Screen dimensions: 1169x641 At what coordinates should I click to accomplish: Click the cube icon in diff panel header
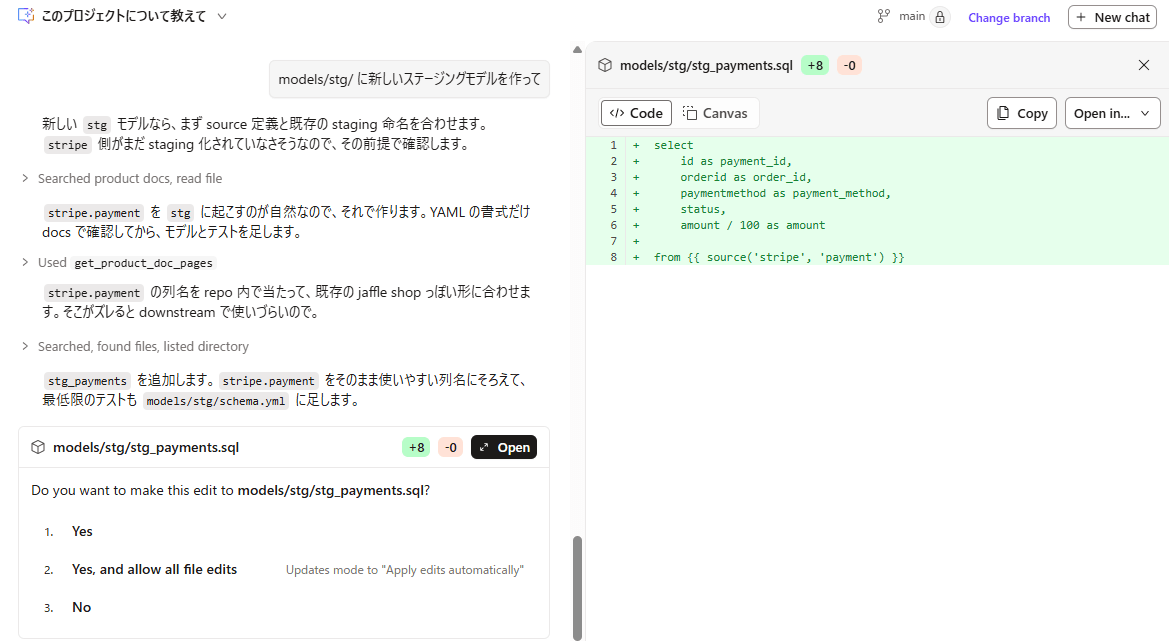[605, 65]
